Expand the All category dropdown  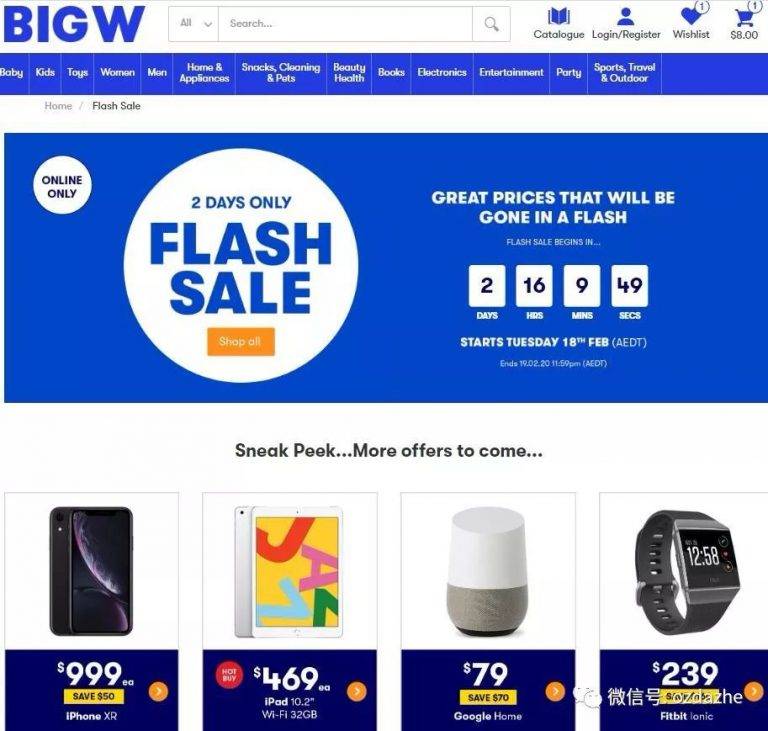pos(194,24)
